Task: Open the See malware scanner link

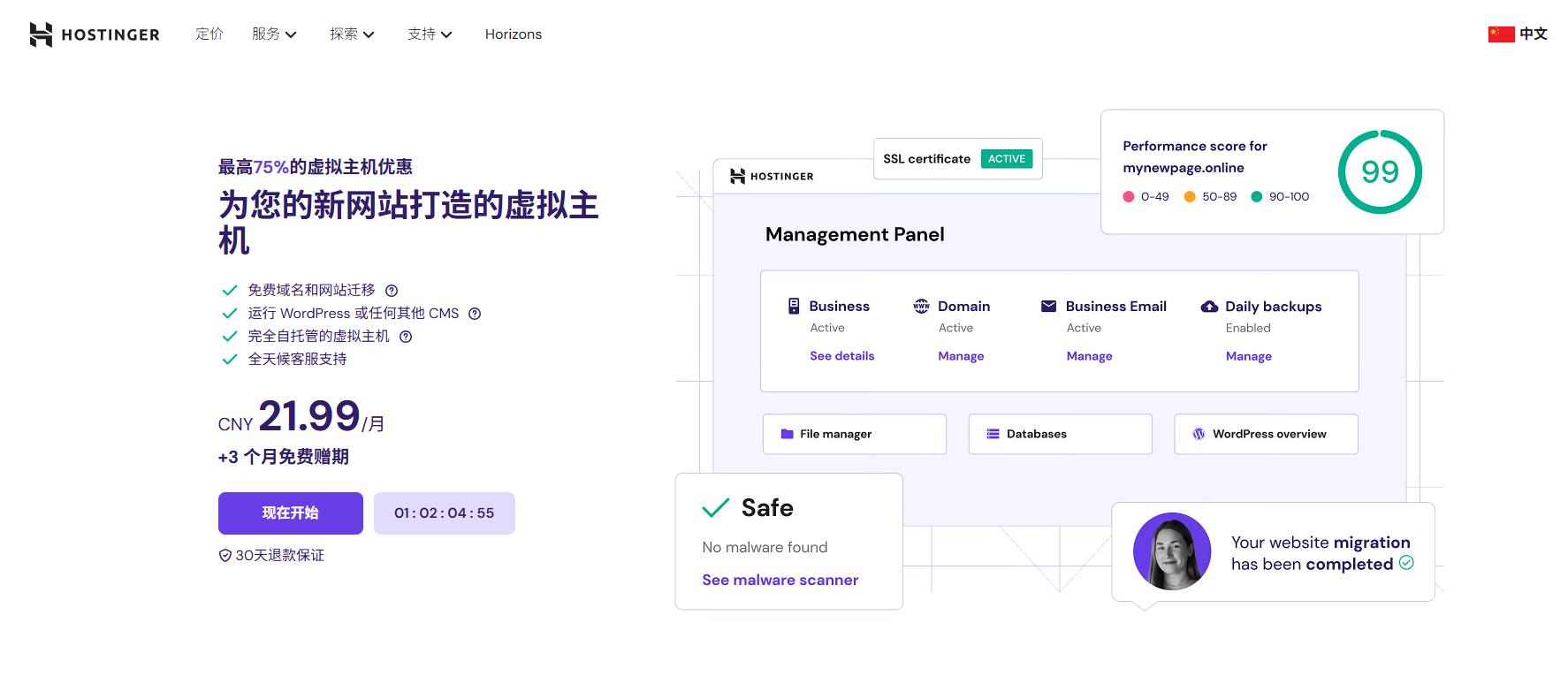Action: 780,581
